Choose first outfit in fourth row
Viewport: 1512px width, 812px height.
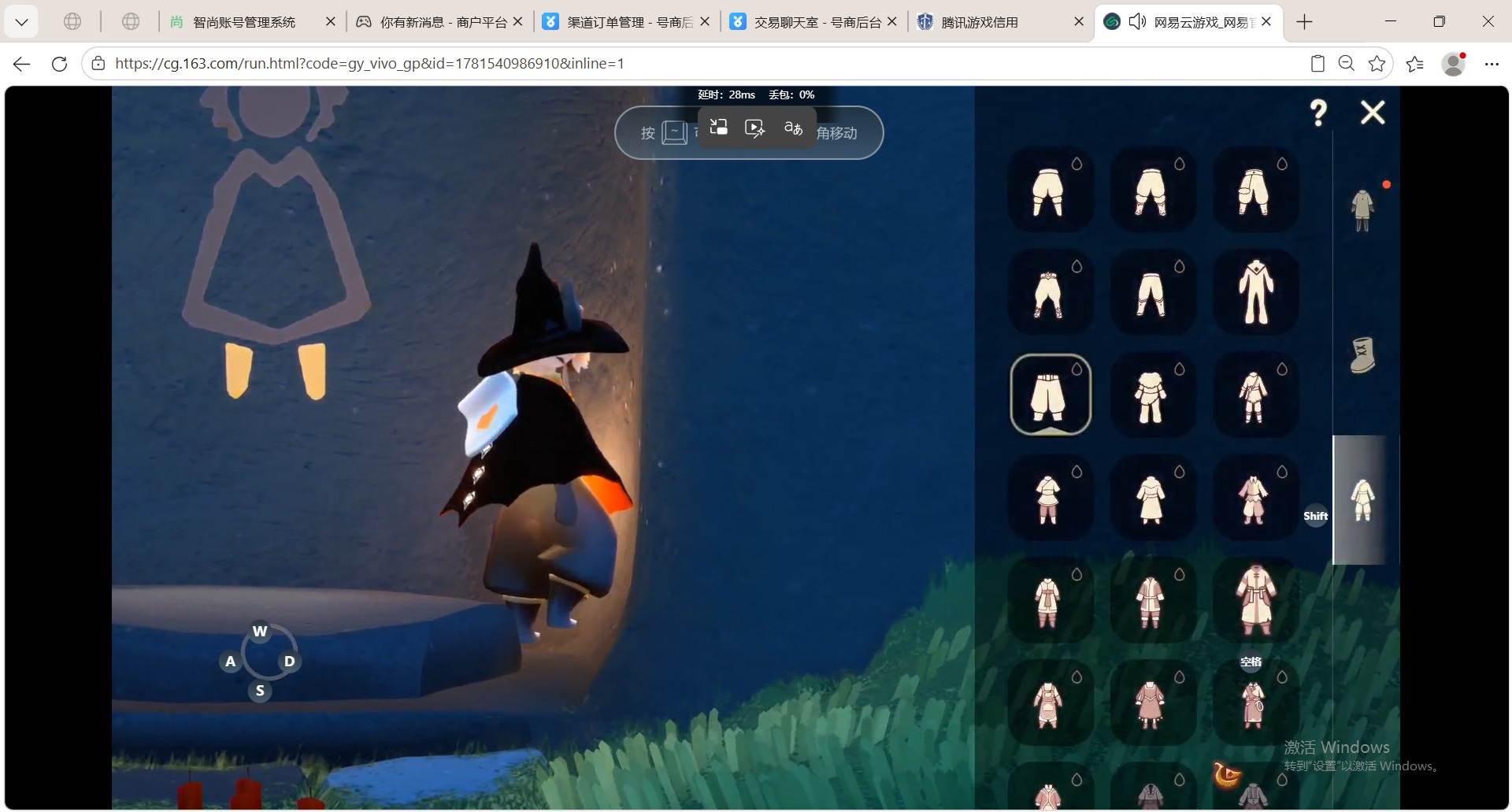(x=1050, y=498)
